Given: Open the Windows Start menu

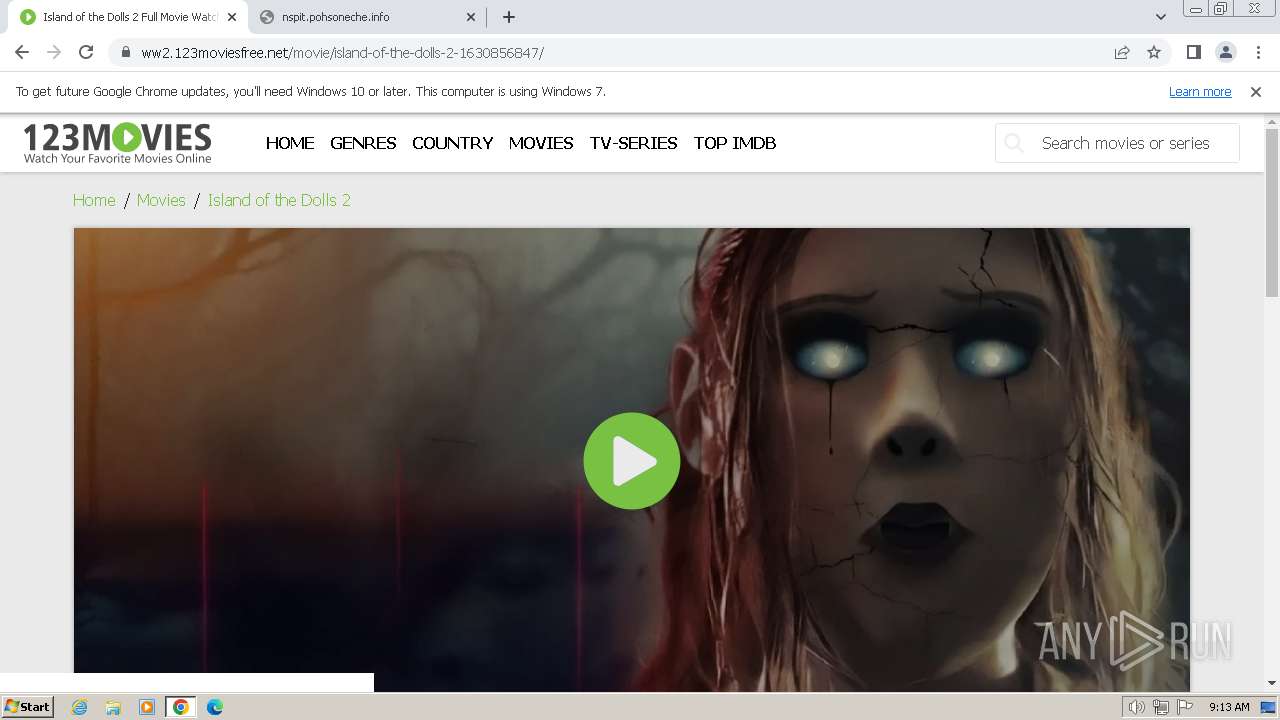Looking at the screenshot, I should (x=27, y=707).
